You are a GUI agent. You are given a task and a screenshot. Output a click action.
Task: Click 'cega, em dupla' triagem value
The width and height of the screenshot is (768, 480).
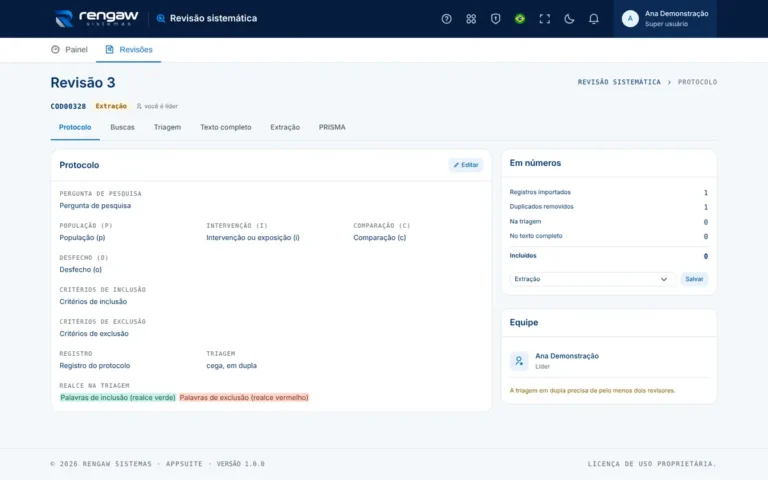(x=231, y=366)
